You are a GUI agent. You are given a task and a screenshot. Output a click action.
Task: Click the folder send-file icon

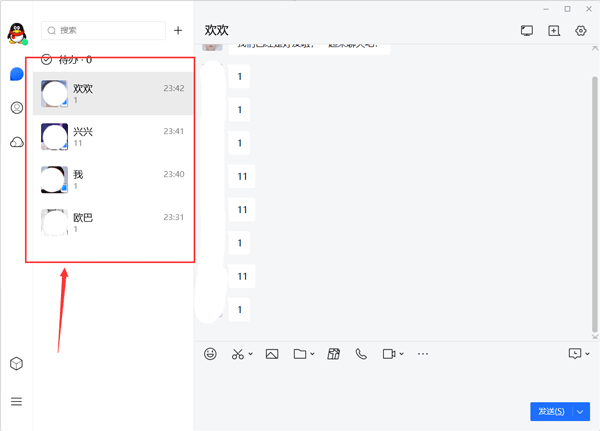[300, 354]
